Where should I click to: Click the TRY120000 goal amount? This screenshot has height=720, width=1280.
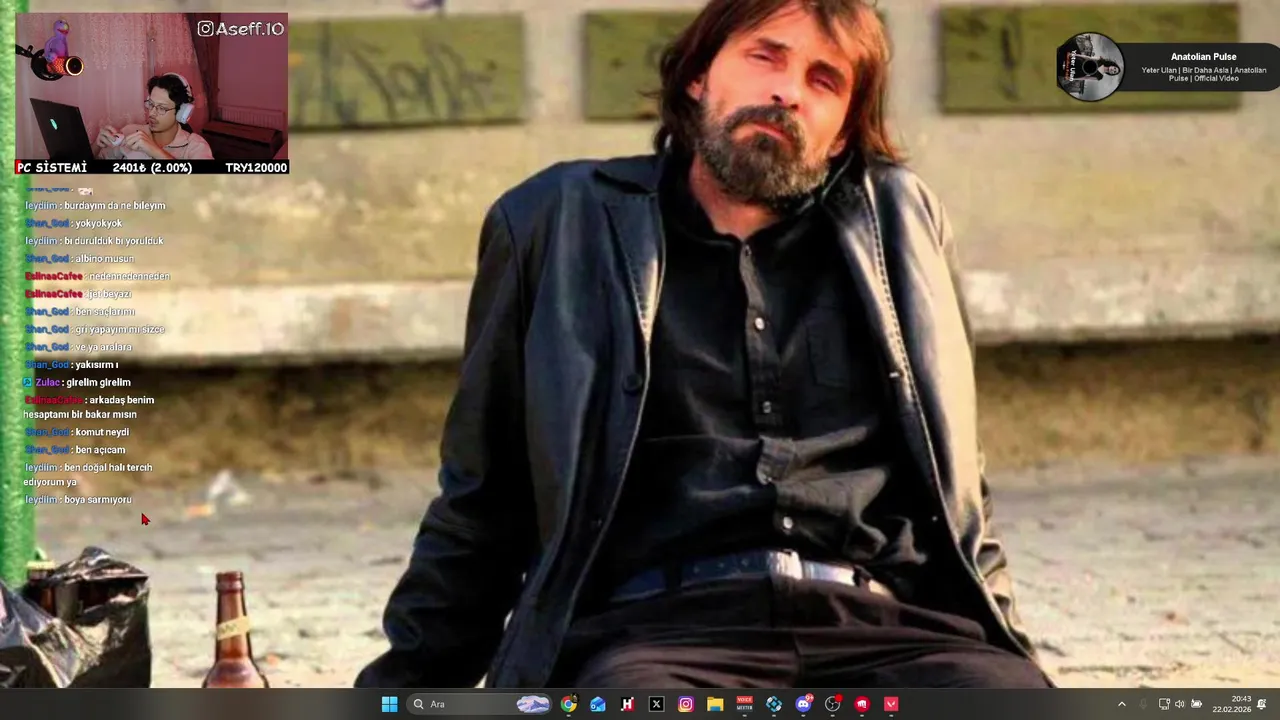(x=256, y=168)
